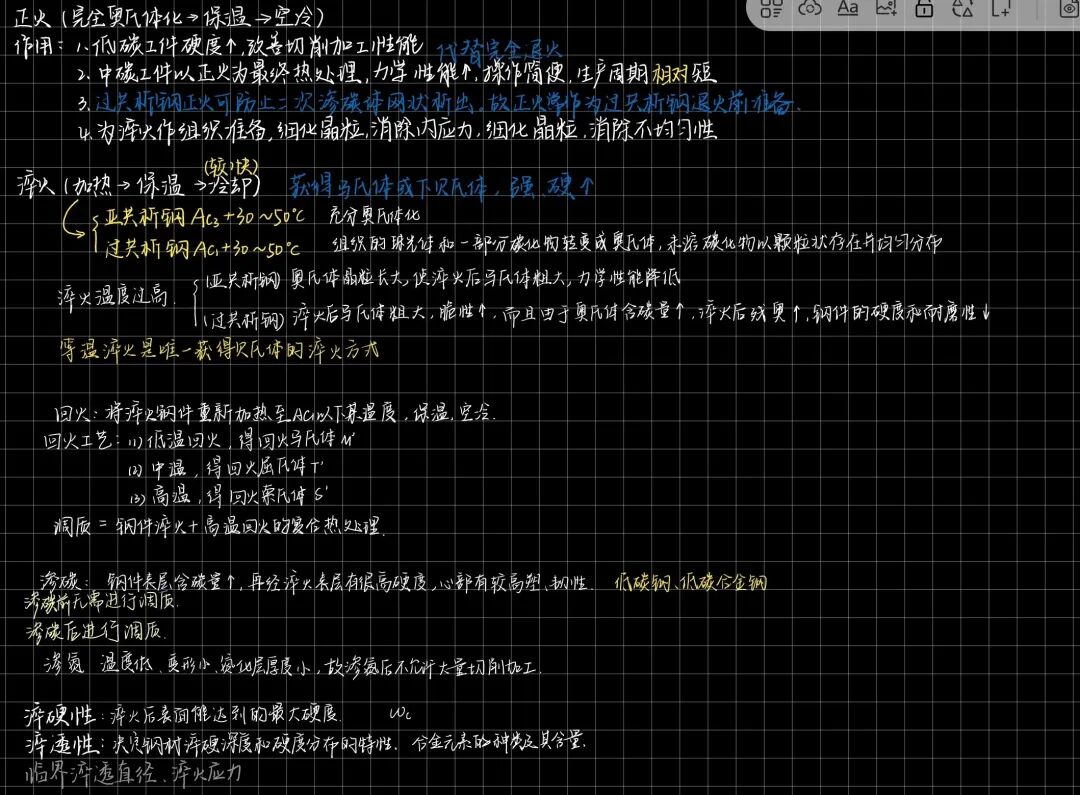
Task: Click the small '(较快)' annotation
Action: point(231,166)
